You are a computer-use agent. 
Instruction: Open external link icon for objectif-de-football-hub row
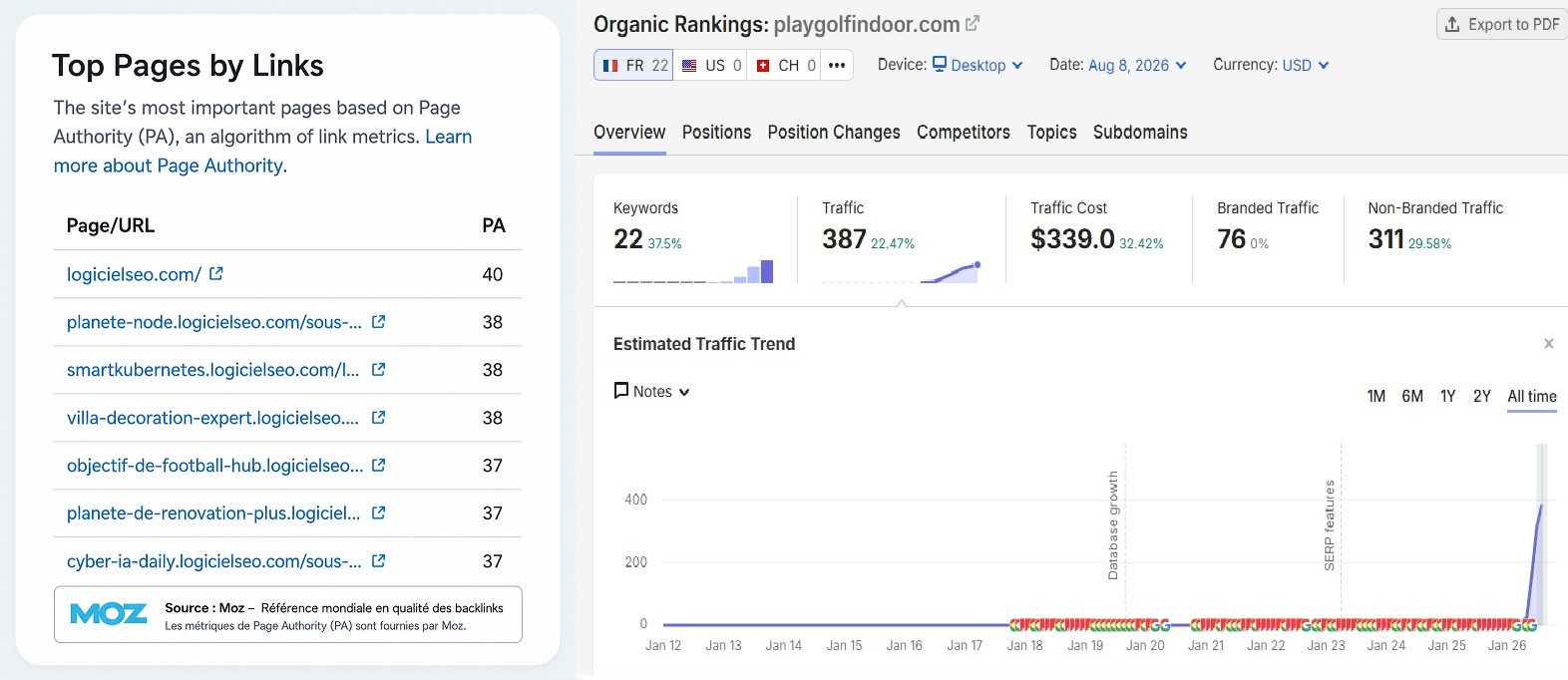pyautogui.click(x=378, y=465)
